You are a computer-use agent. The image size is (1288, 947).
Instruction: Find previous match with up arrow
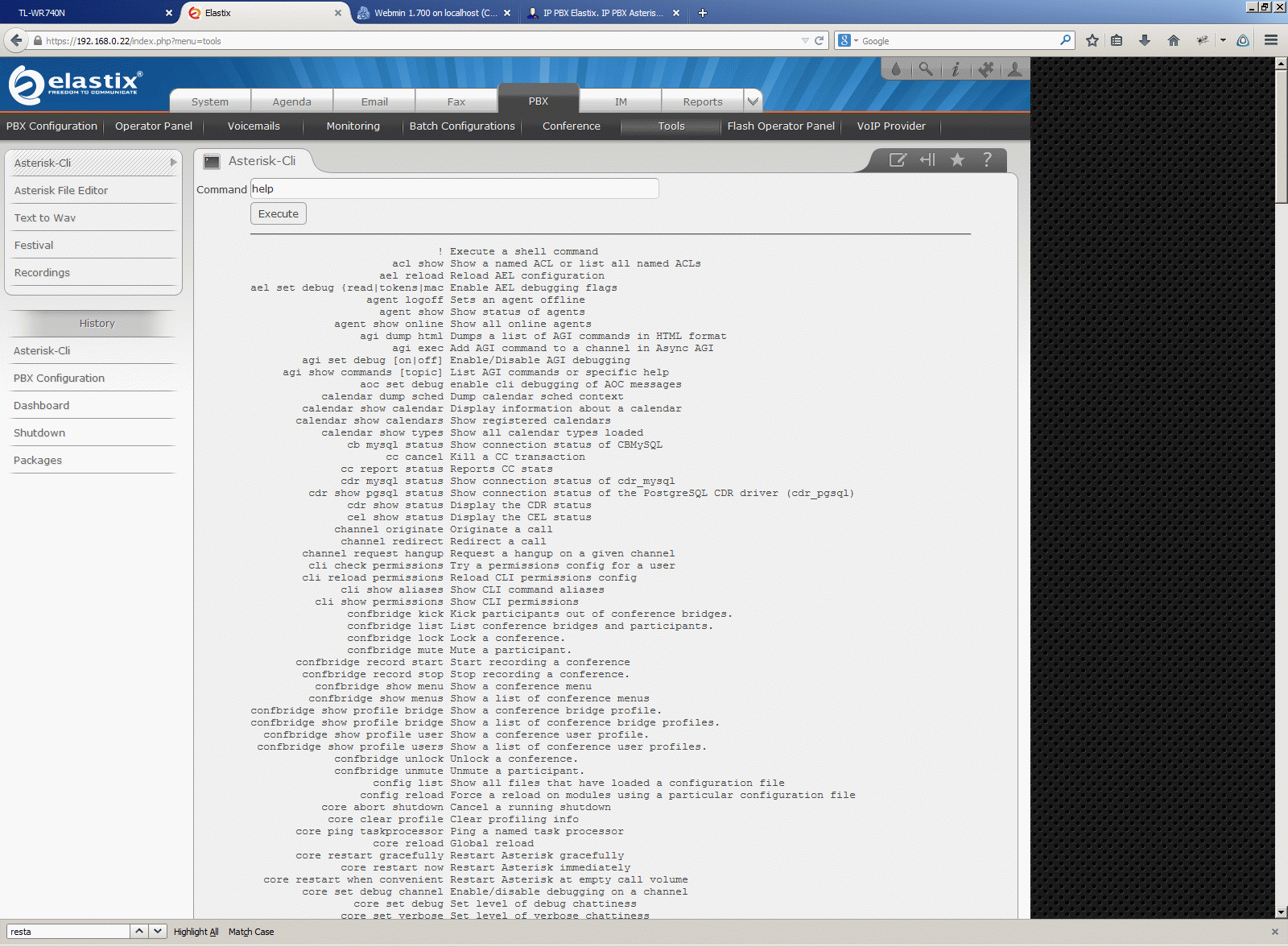[139, 931]
